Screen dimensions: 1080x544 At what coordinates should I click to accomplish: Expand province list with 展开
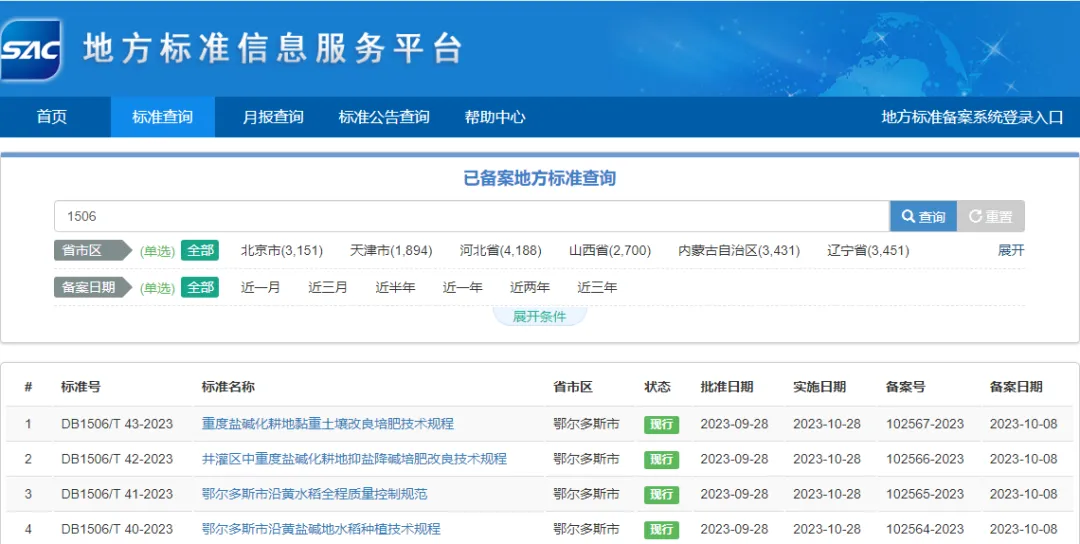point(1011,250)
